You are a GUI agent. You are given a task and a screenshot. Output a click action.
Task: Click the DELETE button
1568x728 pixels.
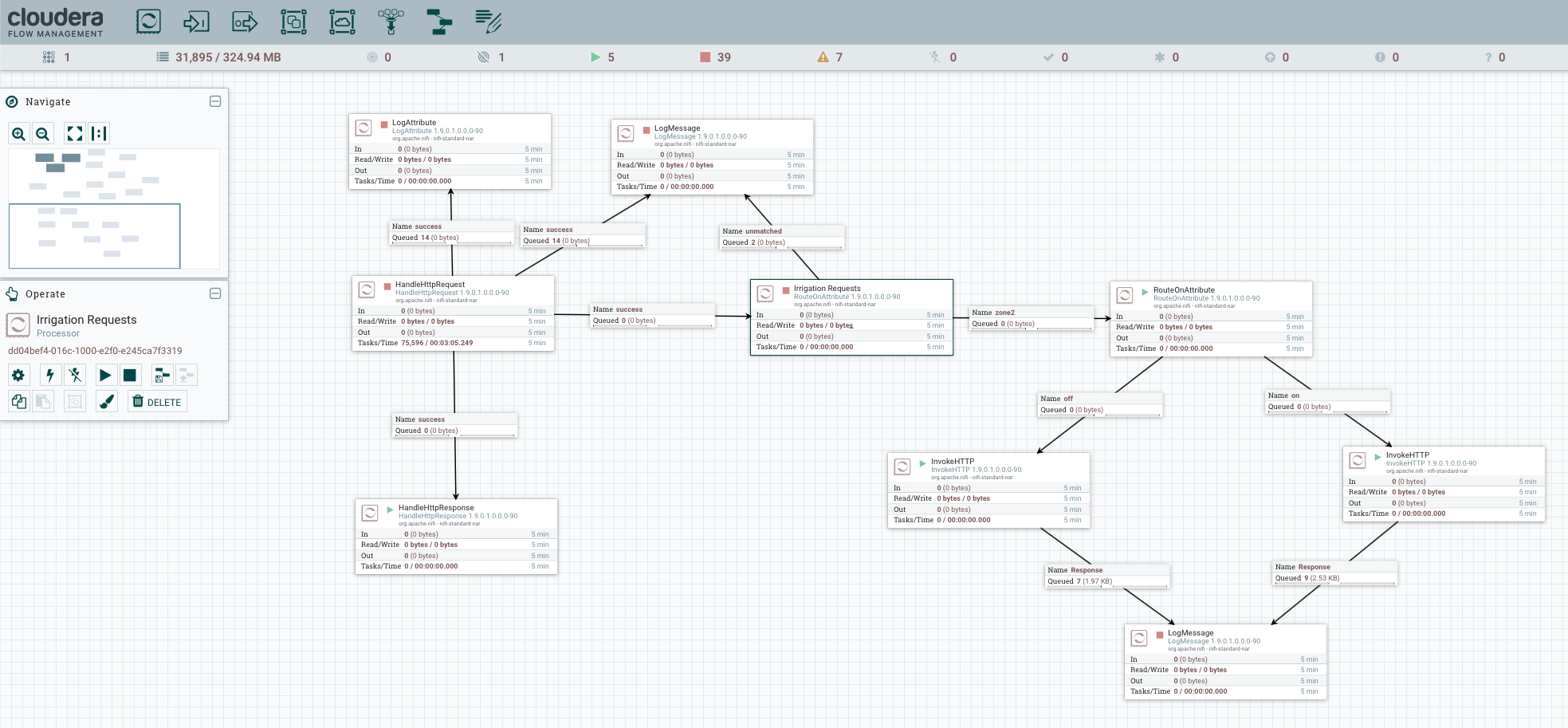point(157,402)
